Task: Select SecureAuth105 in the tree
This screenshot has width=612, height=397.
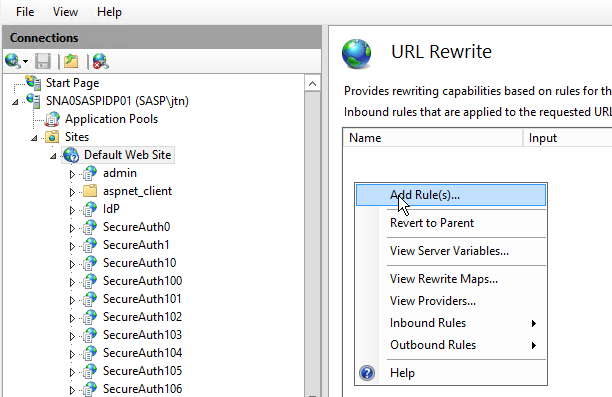Action: pos(142,370)
